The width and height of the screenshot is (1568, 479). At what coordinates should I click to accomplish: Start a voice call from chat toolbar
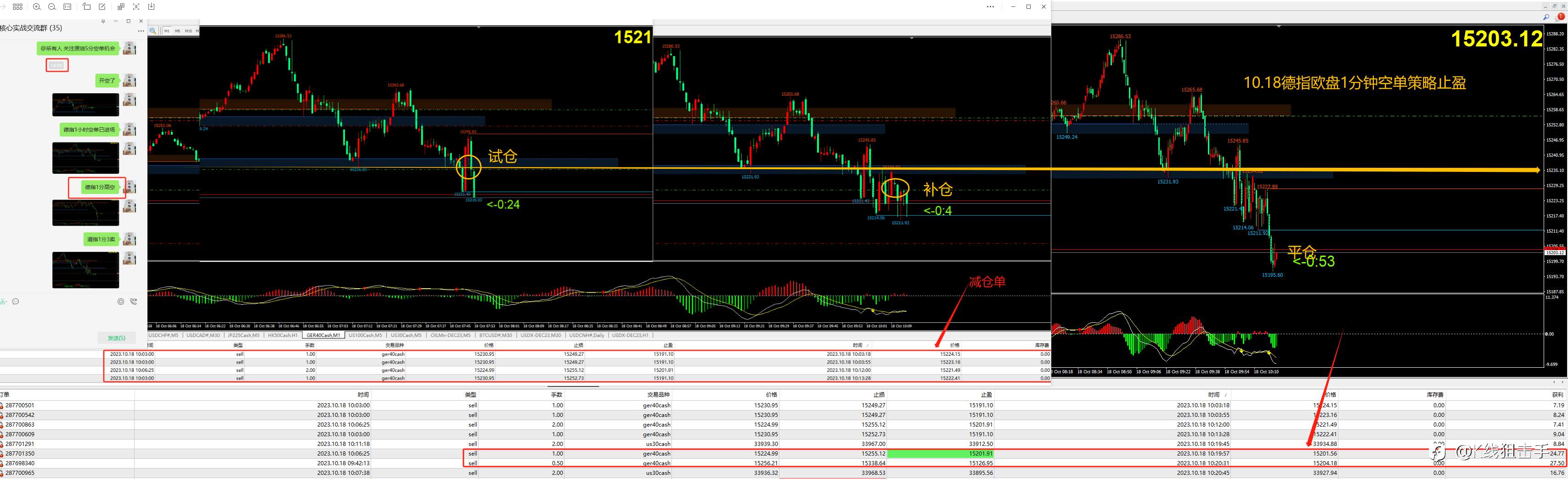(x=133, y=301)
